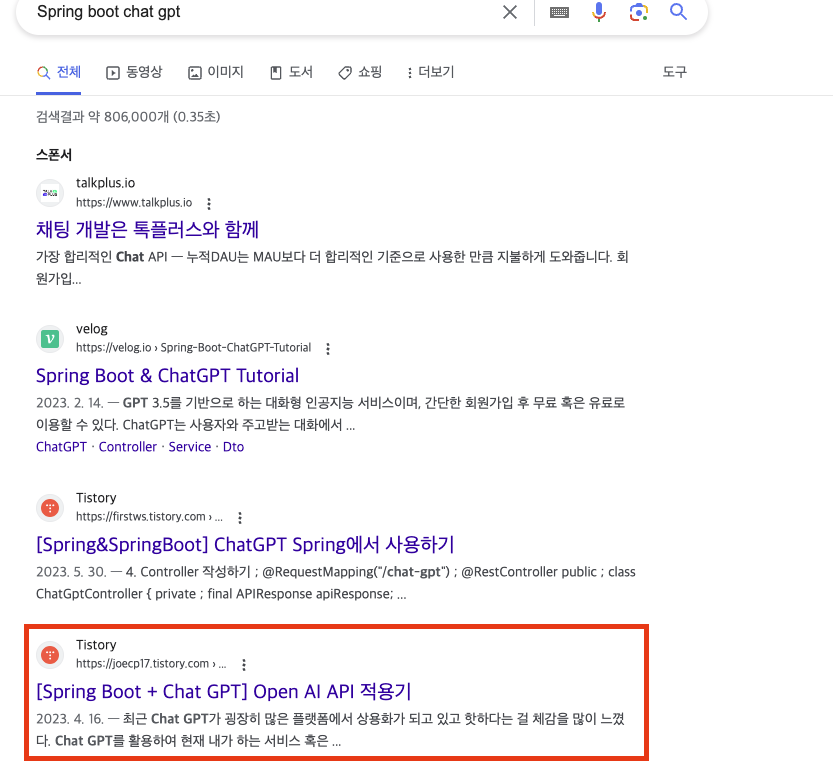The height and width of the screenshot is (763, 833).
Task: Click the talkplus.io site favicon
Action: pyautogui.click(x=50, y=193)
